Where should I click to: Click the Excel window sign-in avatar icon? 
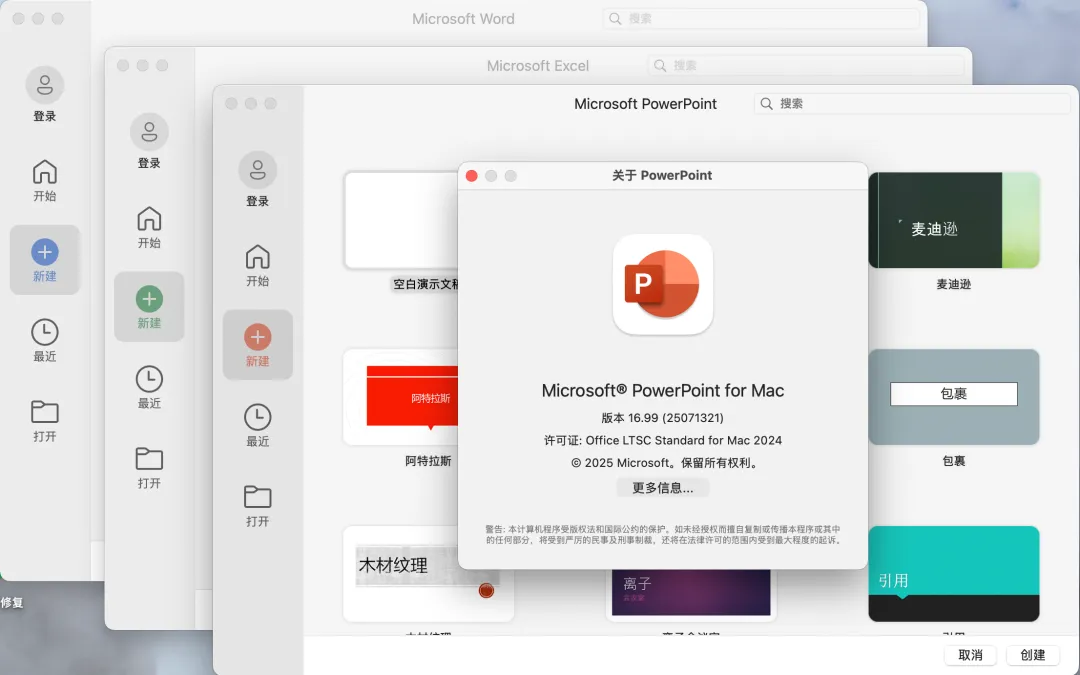[x=149, y=132]
